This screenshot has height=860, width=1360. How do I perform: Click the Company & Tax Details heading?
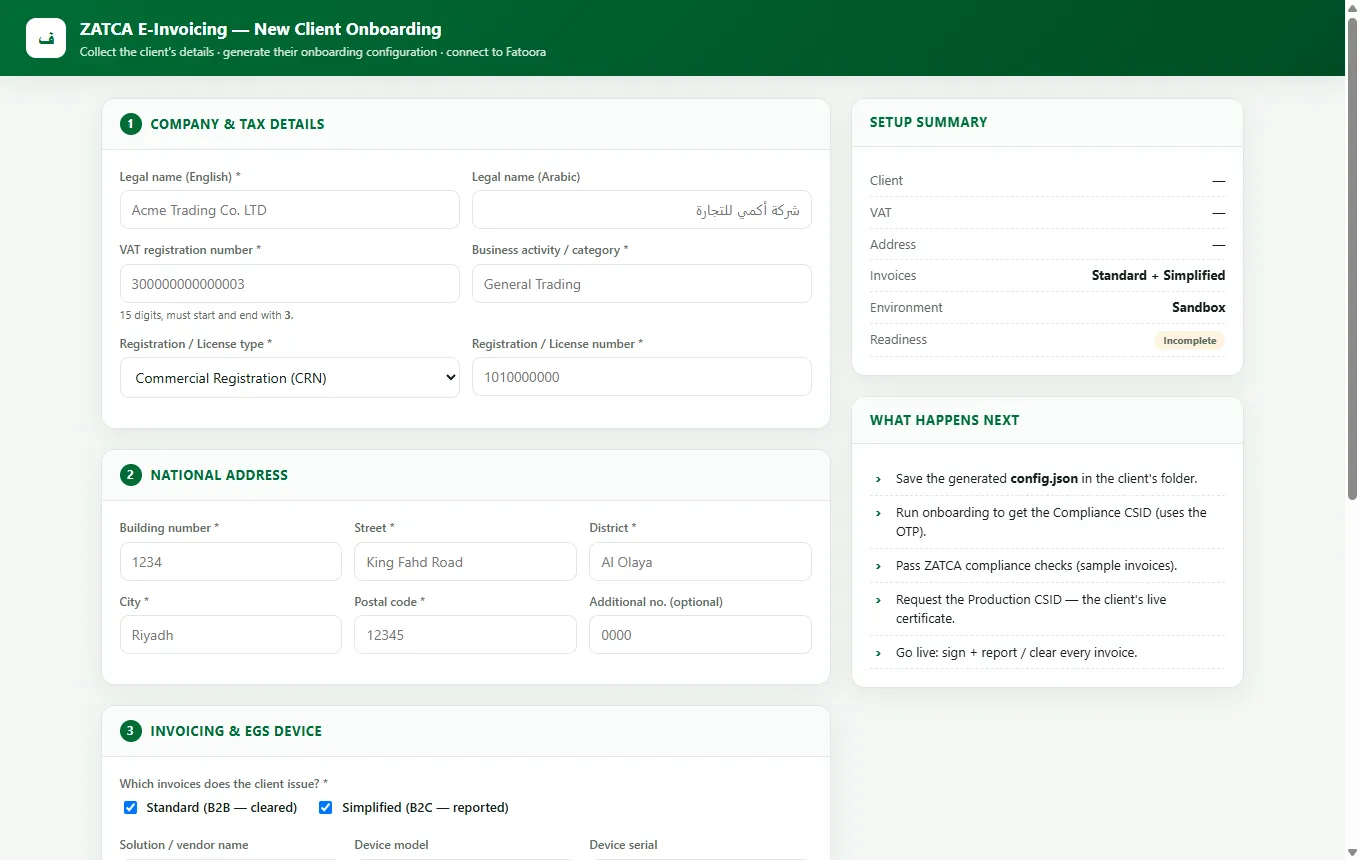coord(237,124)
